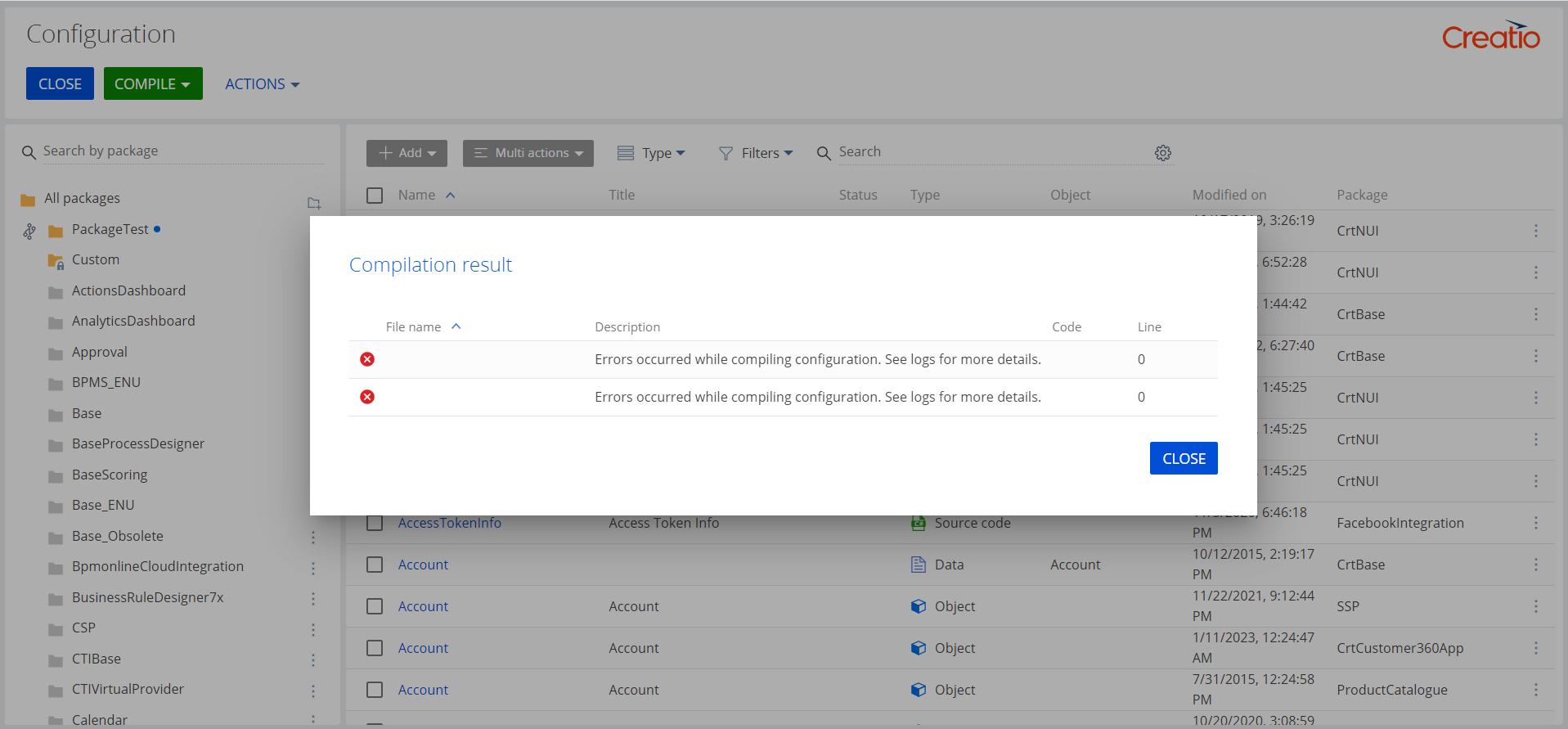Select the Custom package in the tree

(95, 260)
